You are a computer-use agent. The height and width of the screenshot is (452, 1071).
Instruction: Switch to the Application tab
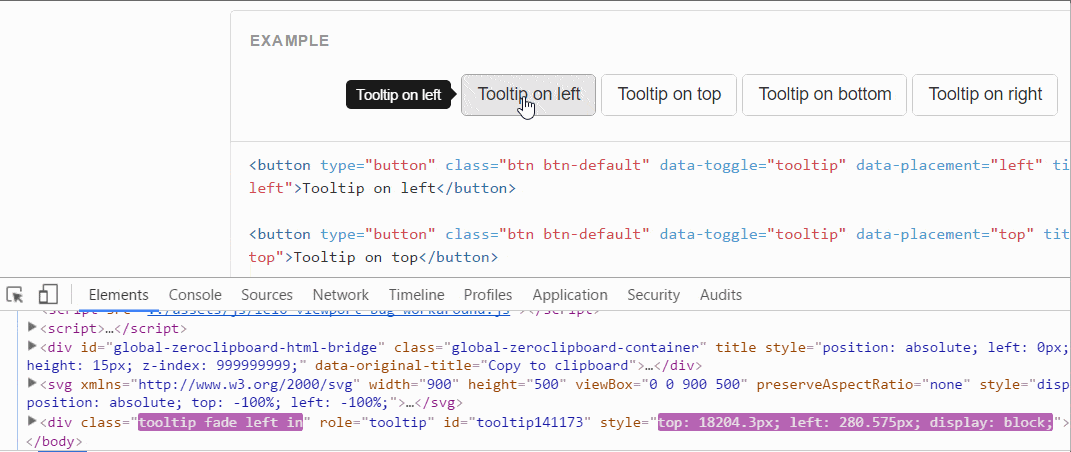(x=570, y=295)
